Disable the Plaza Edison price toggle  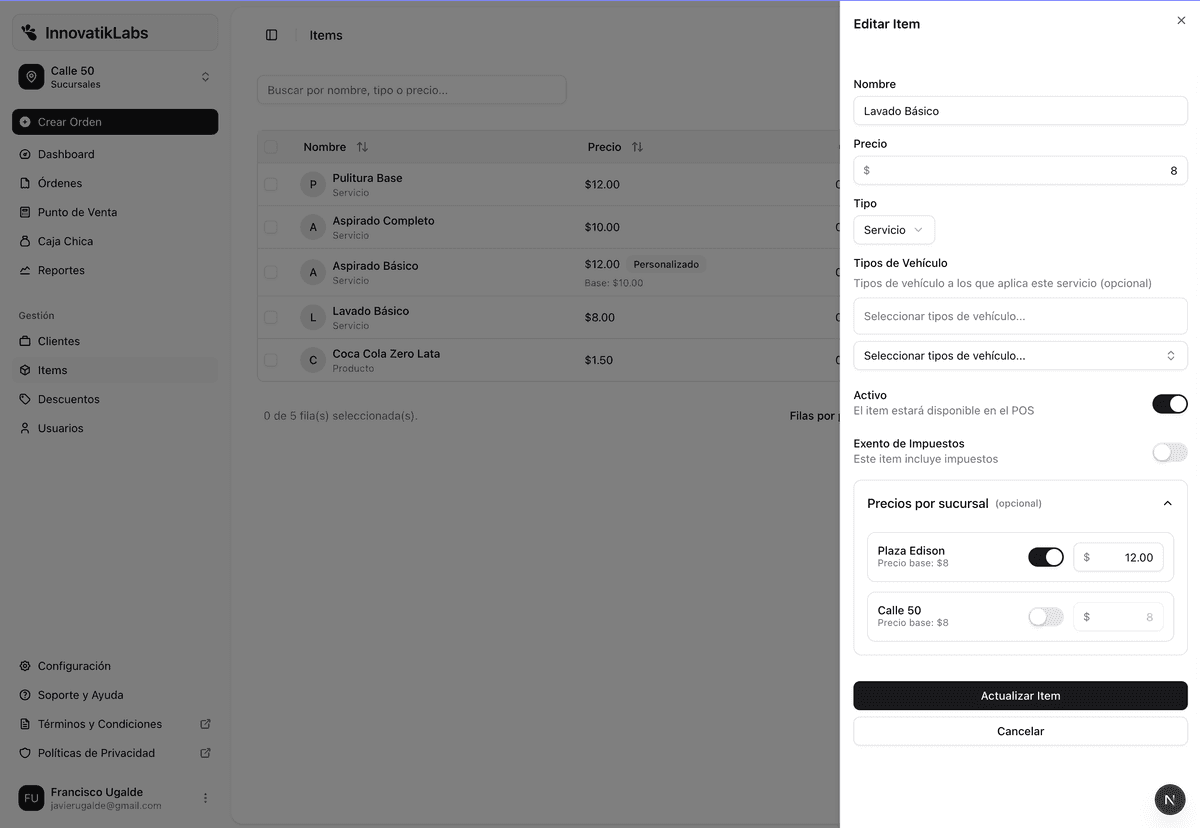(1045, 557)
